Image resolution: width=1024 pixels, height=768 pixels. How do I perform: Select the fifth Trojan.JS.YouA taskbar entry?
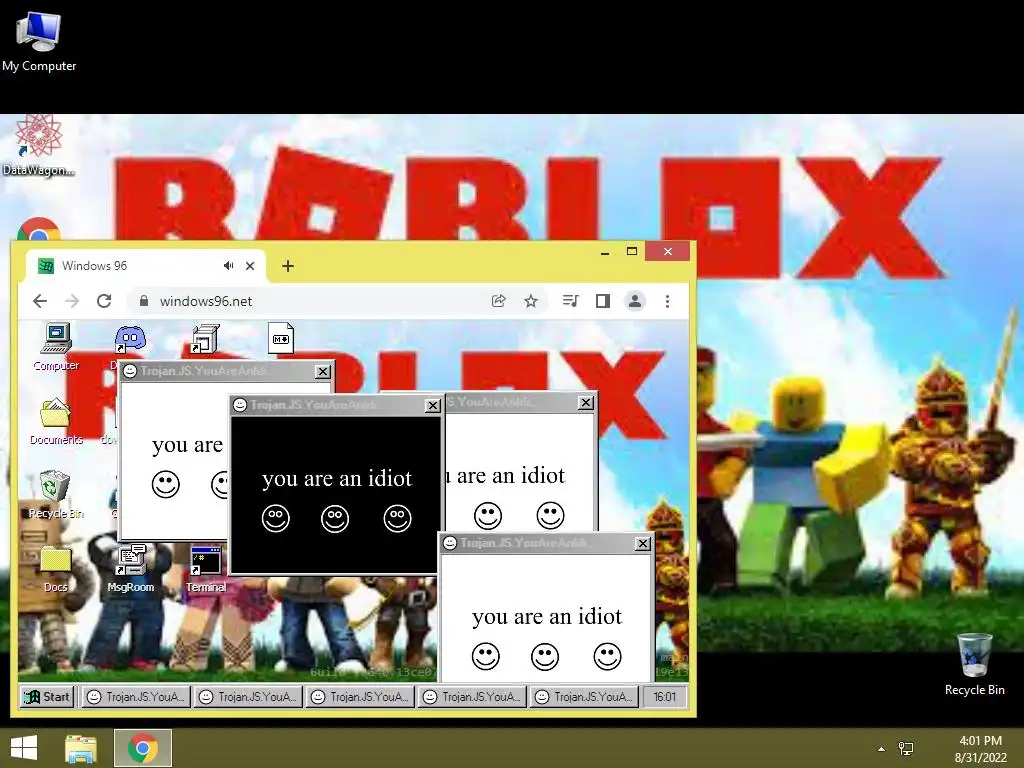click(x=585, y=697)
